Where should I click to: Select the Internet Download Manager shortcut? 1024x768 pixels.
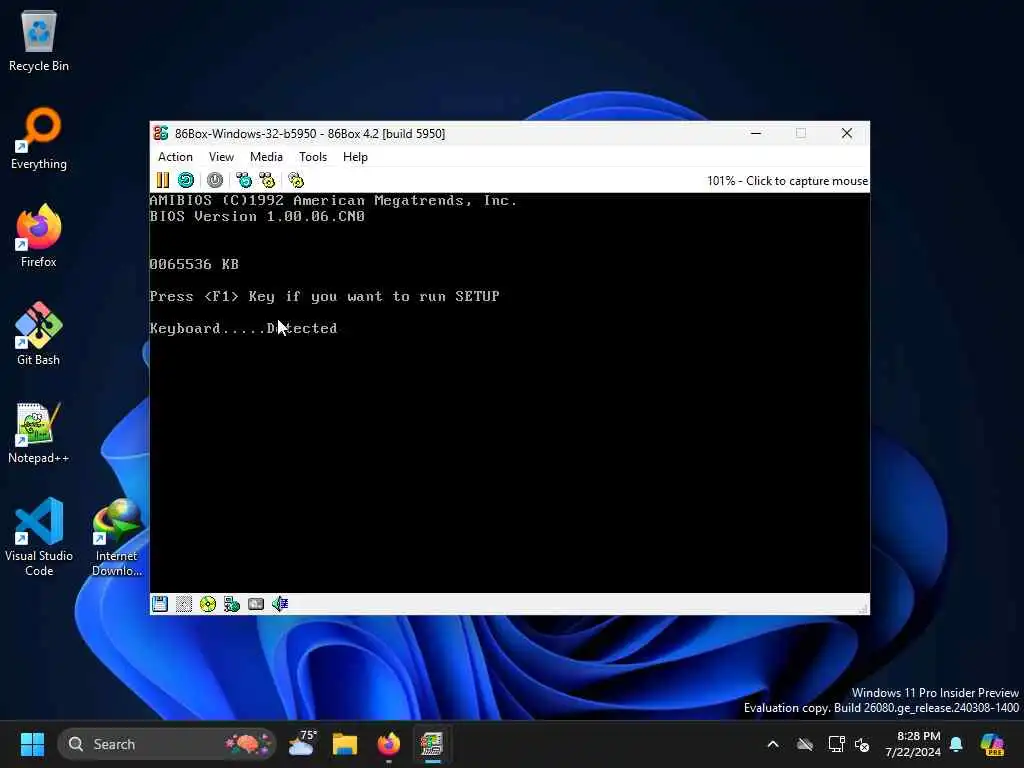coord(117,537)
